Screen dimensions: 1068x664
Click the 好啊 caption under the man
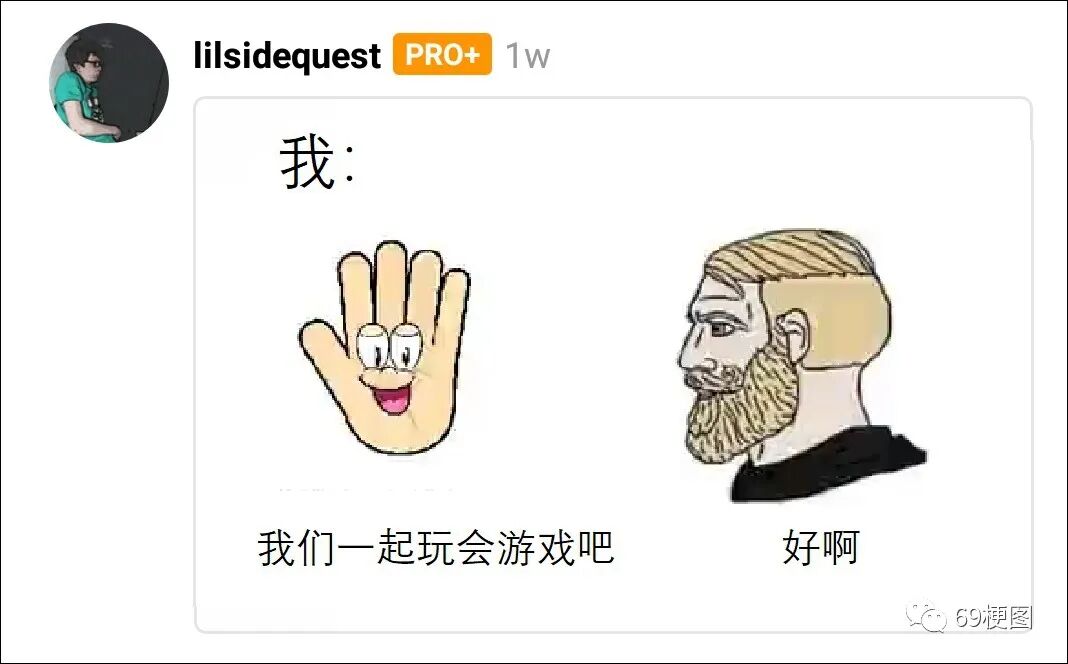pyautogui.click(x=821, y=547)
